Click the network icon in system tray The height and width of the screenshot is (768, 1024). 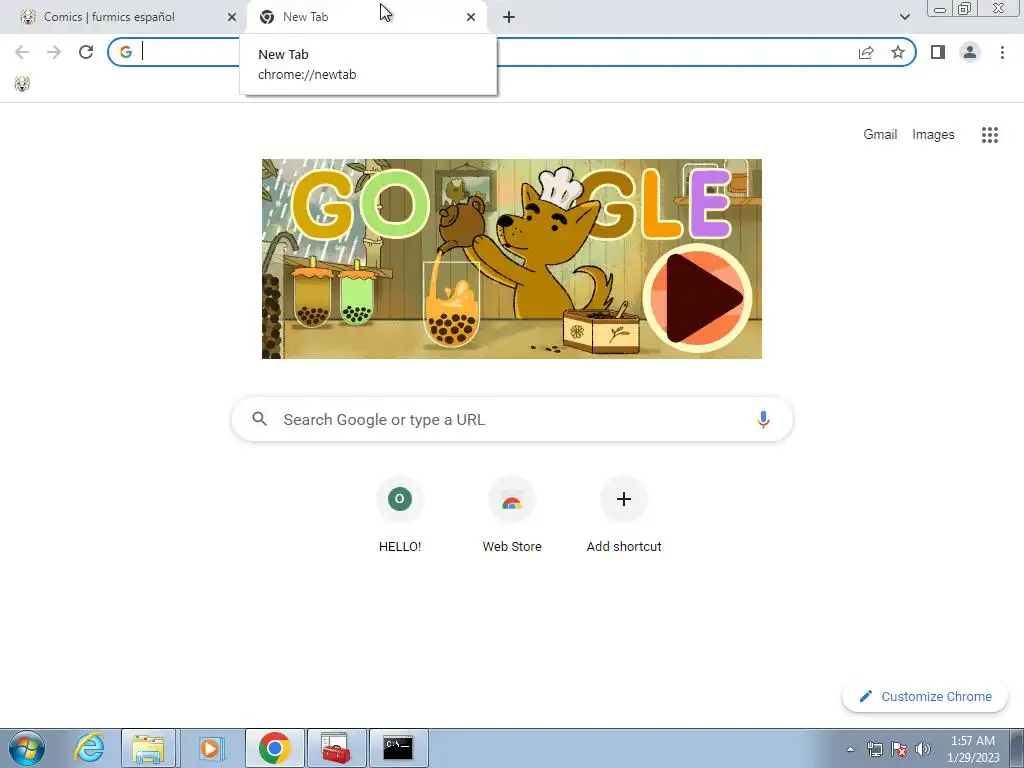pos(874,749)
